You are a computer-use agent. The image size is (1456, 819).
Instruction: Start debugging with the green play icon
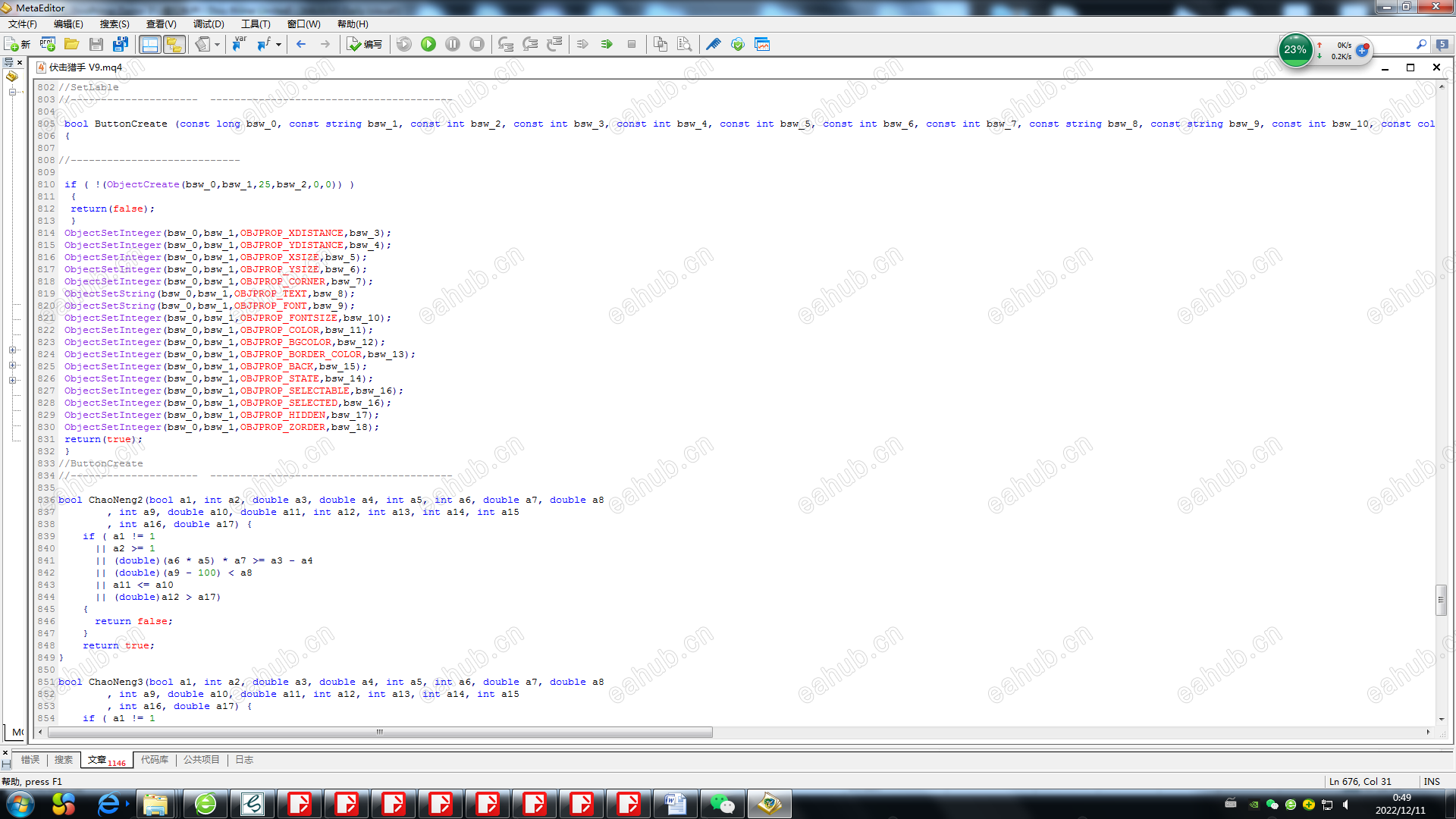coord(428,44)
